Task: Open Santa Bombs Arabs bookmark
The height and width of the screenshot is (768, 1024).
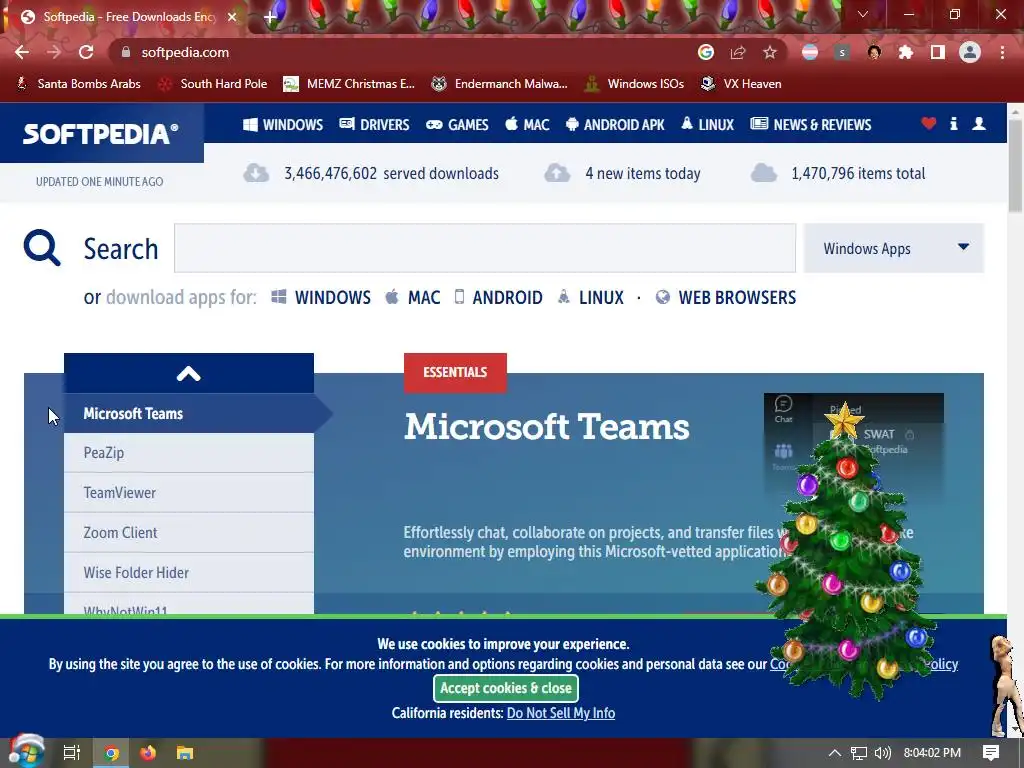Action: pyautogui.click(x=78, y=84)
